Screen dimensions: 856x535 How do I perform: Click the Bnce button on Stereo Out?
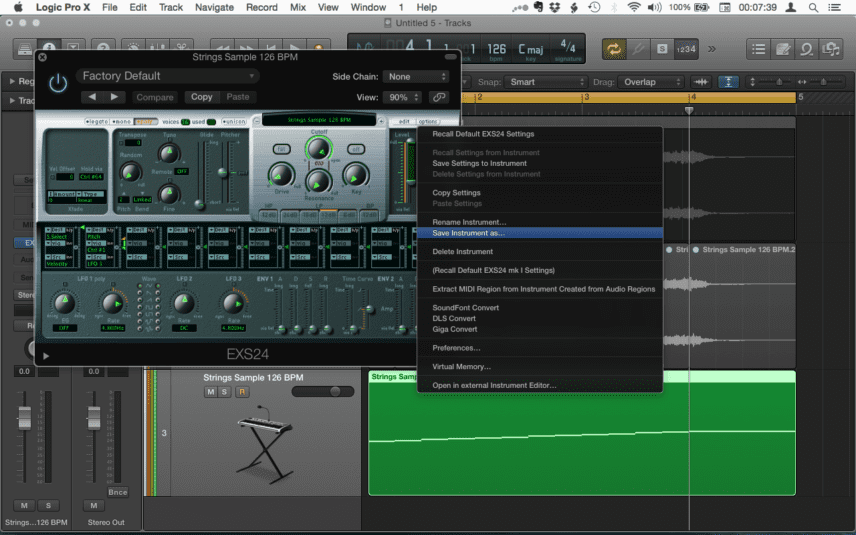click(117, 492)
